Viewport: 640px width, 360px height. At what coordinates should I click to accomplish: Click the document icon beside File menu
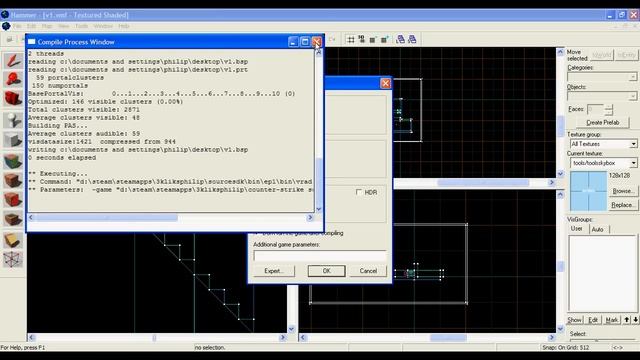pos(6,26)
